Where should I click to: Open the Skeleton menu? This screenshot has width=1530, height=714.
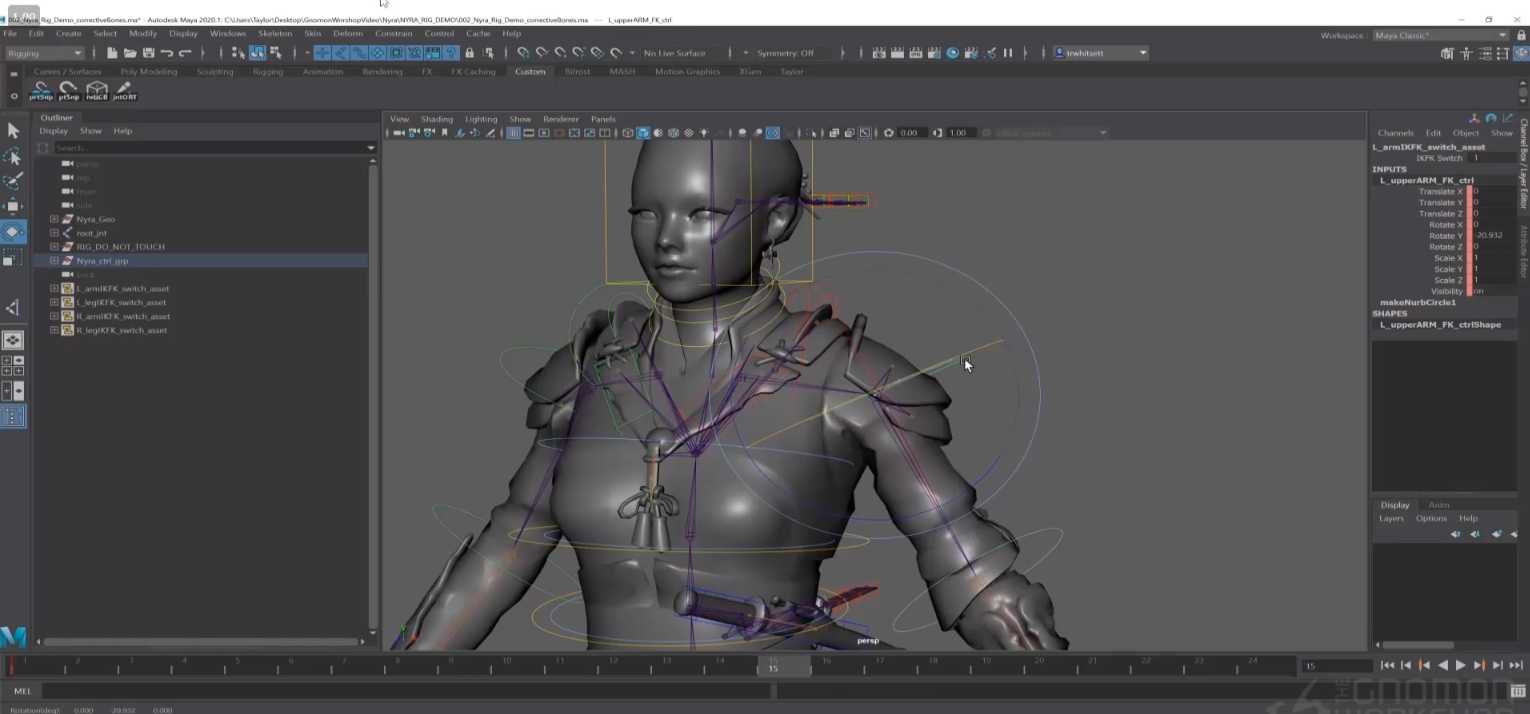click(x=275, y=33)
